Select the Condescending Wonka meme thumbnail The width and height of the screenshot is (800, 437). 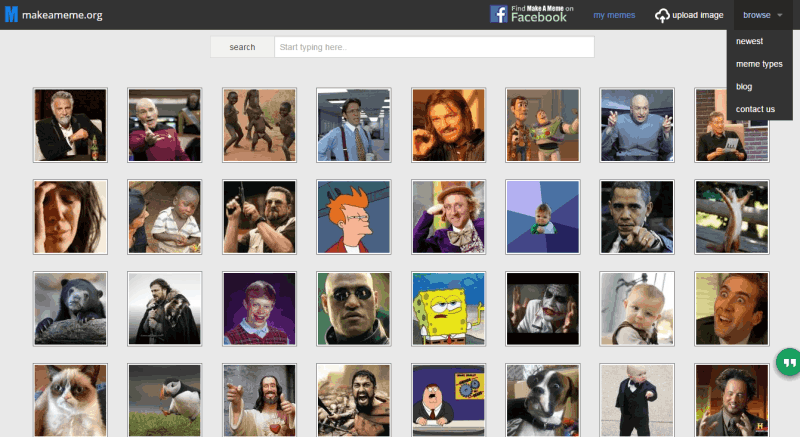pos(448,217)
